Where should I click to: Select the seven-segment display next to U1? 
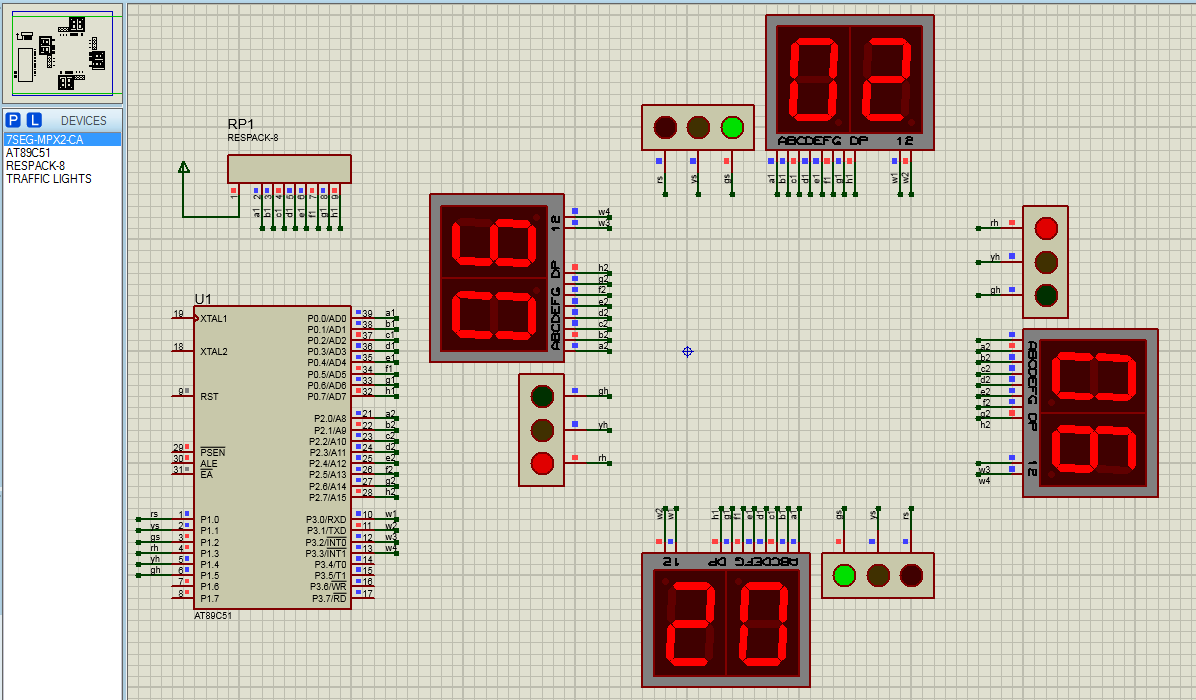[x=497, y=278]
